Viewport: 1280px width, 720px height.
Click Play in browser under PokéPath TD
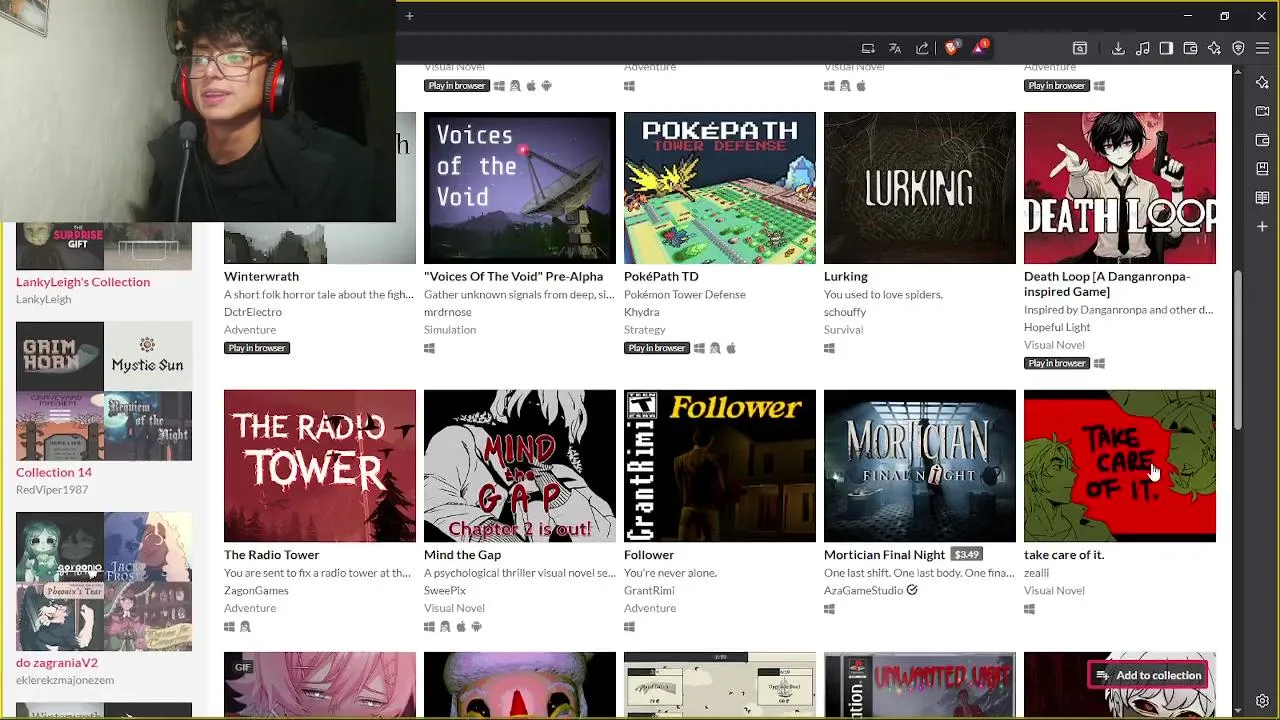657,348
